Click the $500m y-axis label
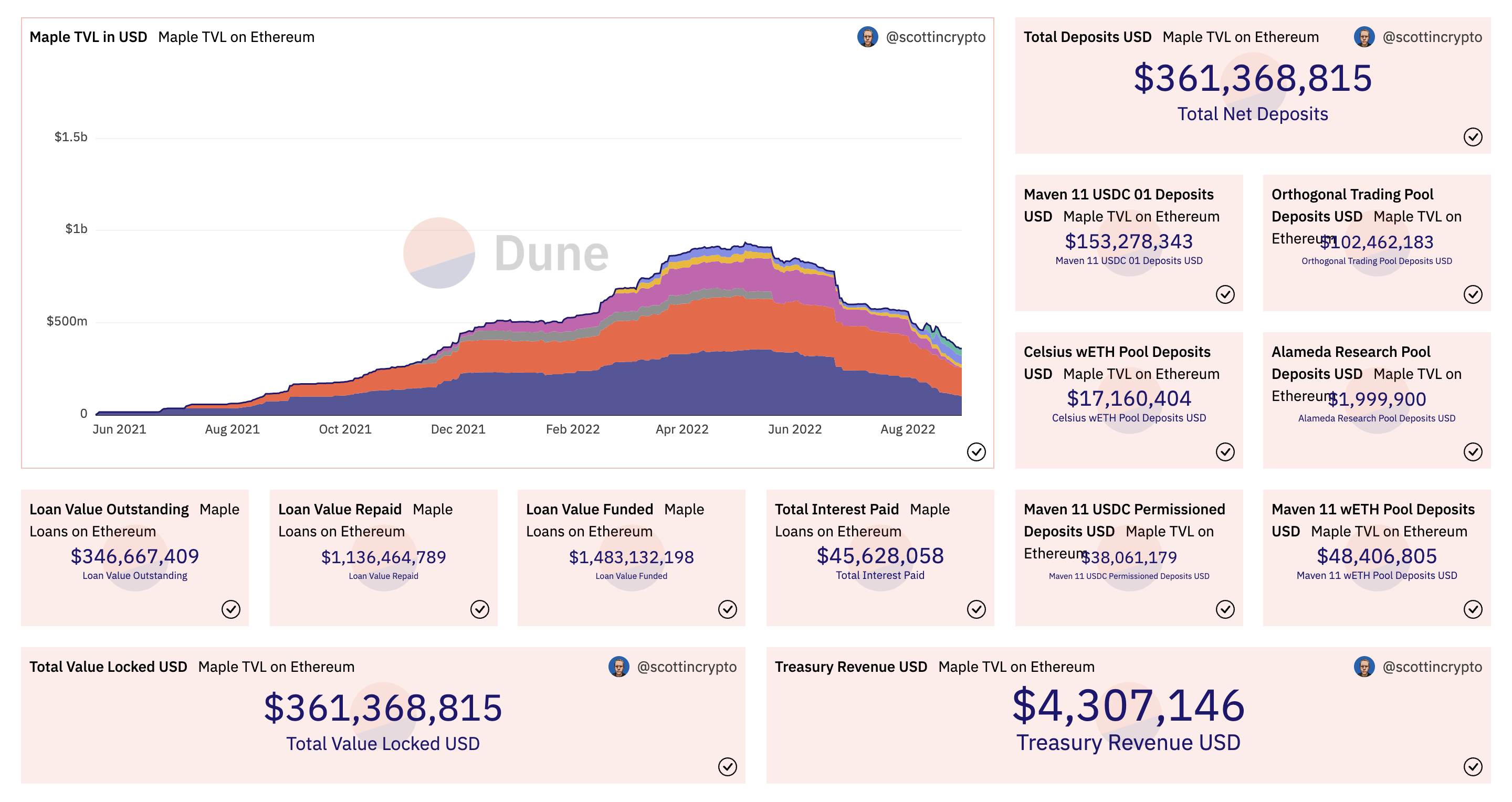 click(x=67, y=321)
